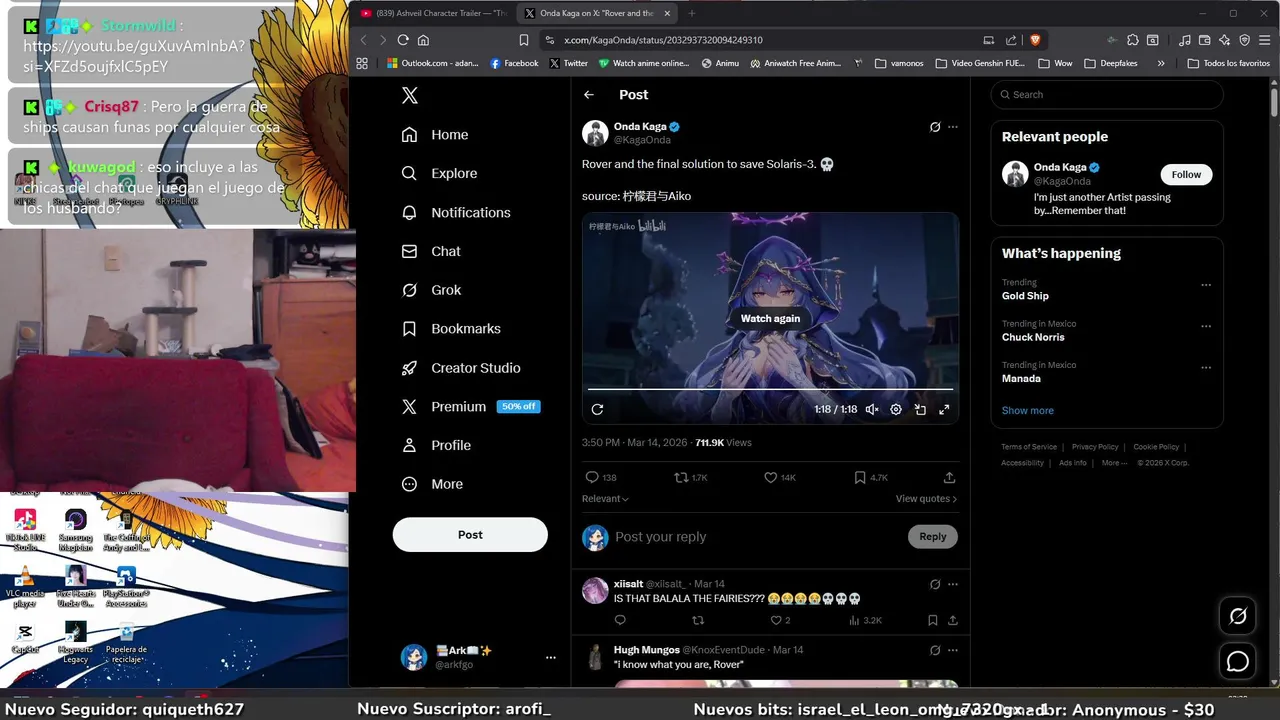Open the Explore page
This screenshot has height=720, width=1280.
(439, 173)
